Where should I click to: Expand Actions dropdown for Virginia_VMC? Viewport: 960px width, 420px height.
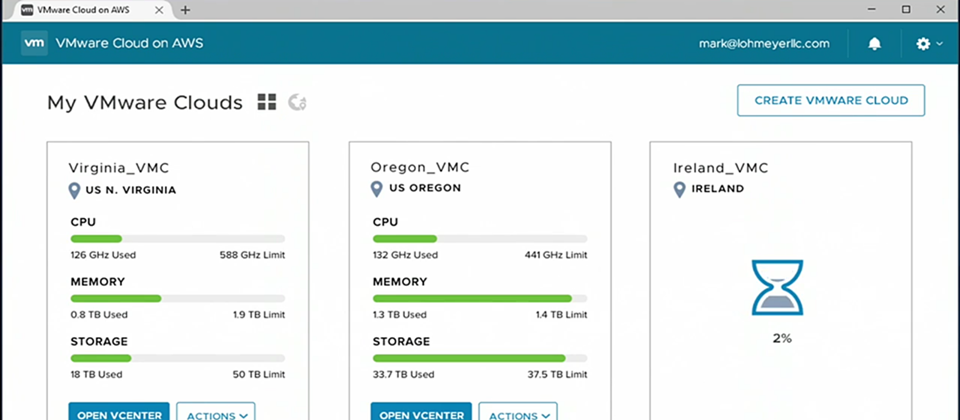[216, 413]
